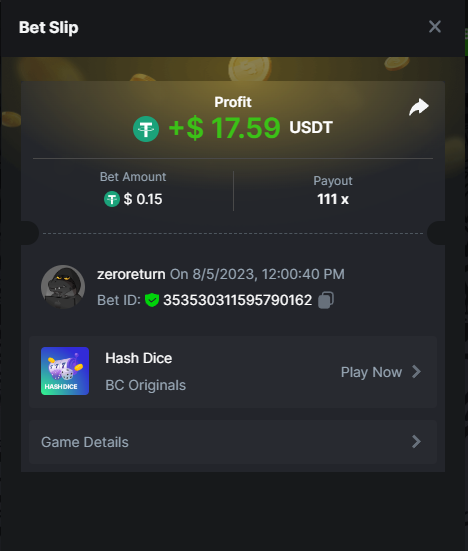The height and width of the screenshot is (551, 468).
Task: Click the green verified shield icon
Action: click(152, 300)
